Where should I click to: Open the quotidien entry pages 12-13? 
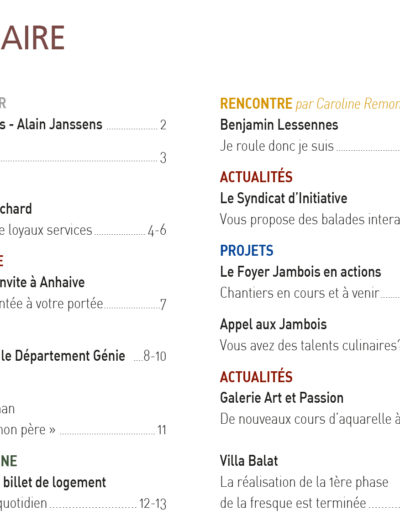(x=83, y=503)
